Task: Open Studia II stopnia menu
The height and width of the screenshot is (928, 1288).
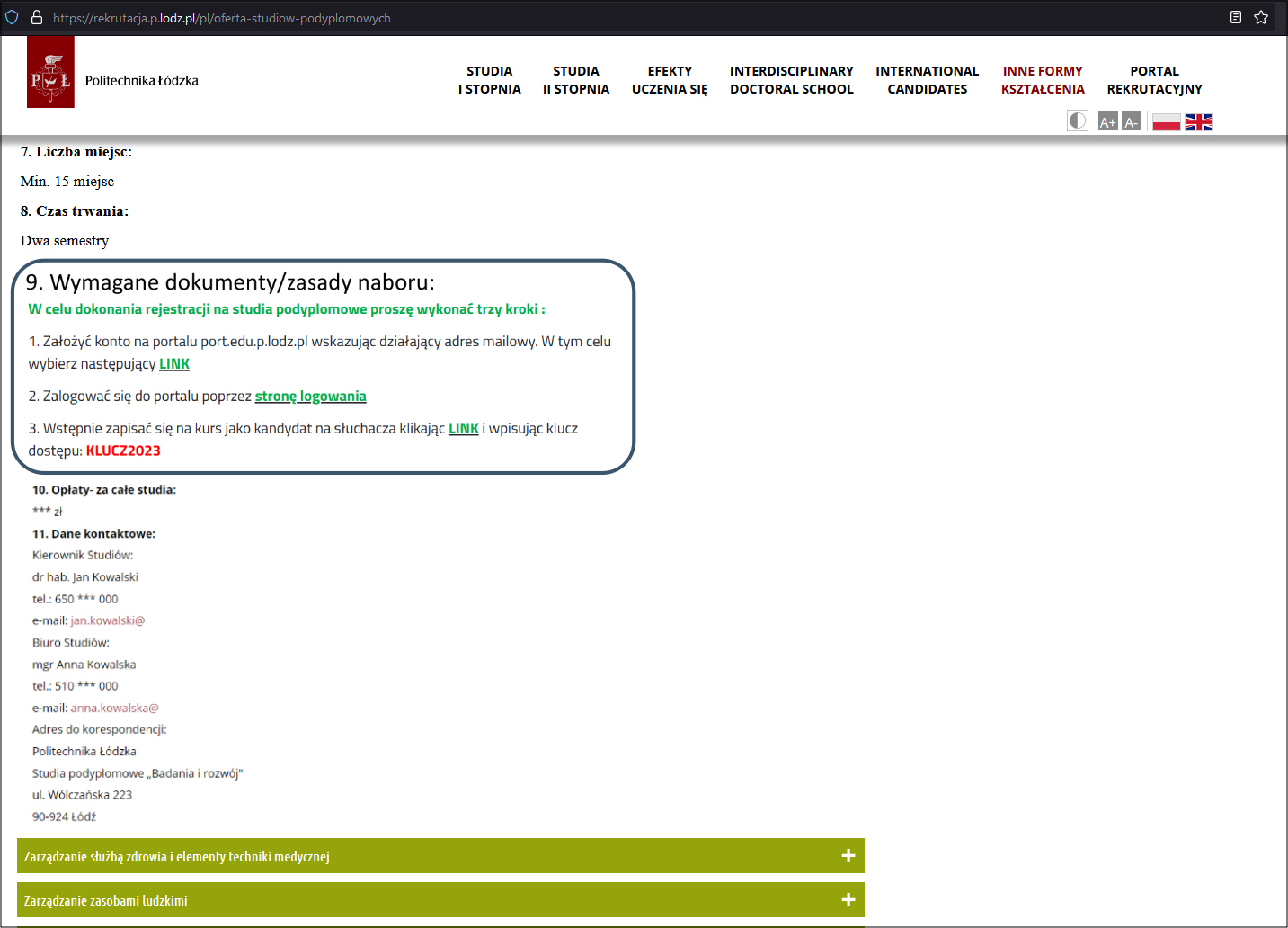Action: coord(575,80)
